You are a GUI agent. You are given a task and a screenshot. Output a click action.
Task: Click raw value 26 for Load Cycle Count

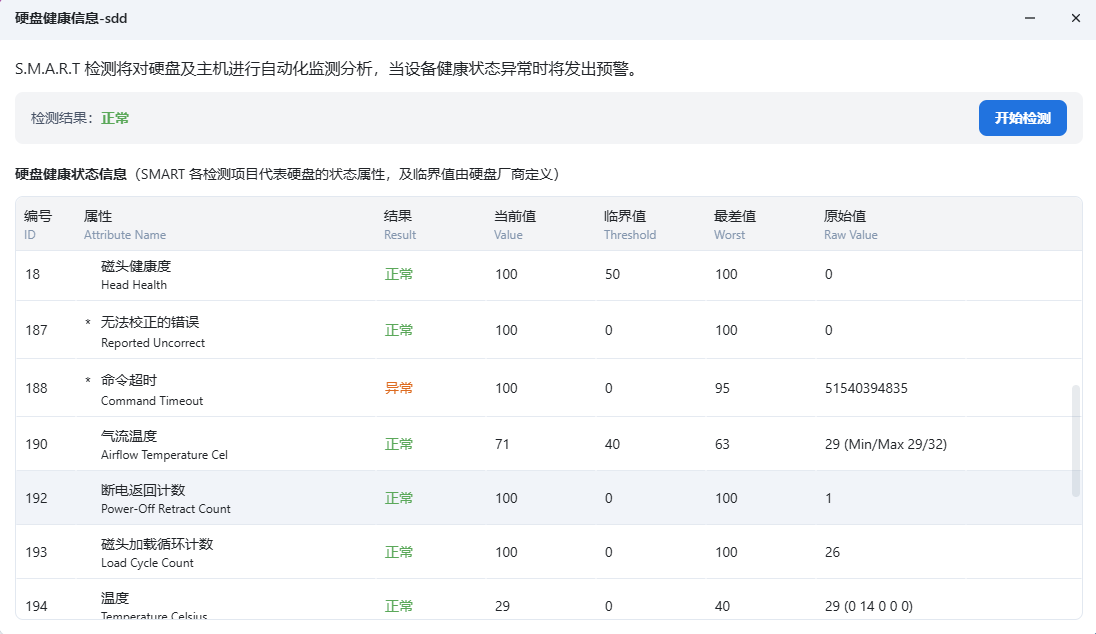pos(832,552)
